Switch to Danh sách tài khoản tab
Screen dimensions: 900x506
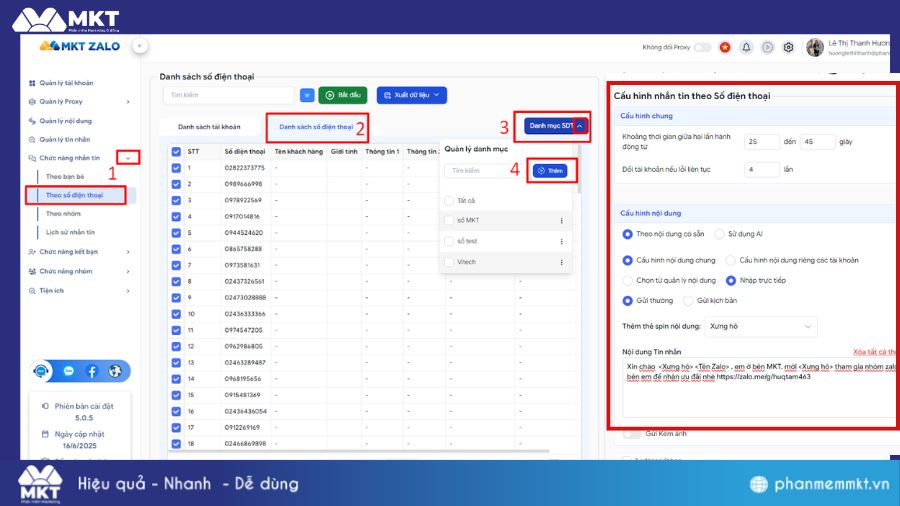point(209,127)
